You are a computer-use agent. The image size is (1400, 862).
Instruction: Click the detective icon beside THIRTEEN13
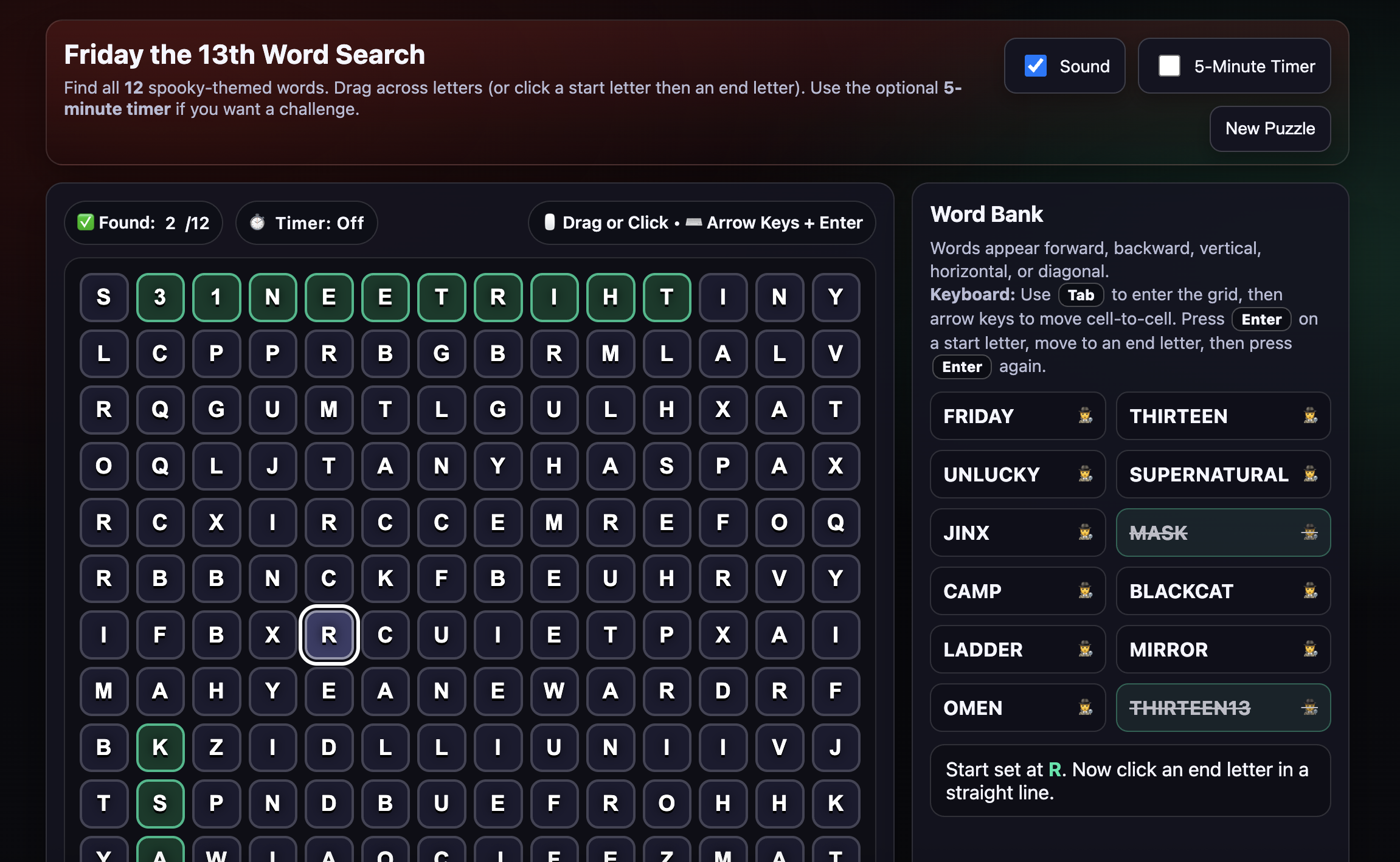coord(1311,708)
